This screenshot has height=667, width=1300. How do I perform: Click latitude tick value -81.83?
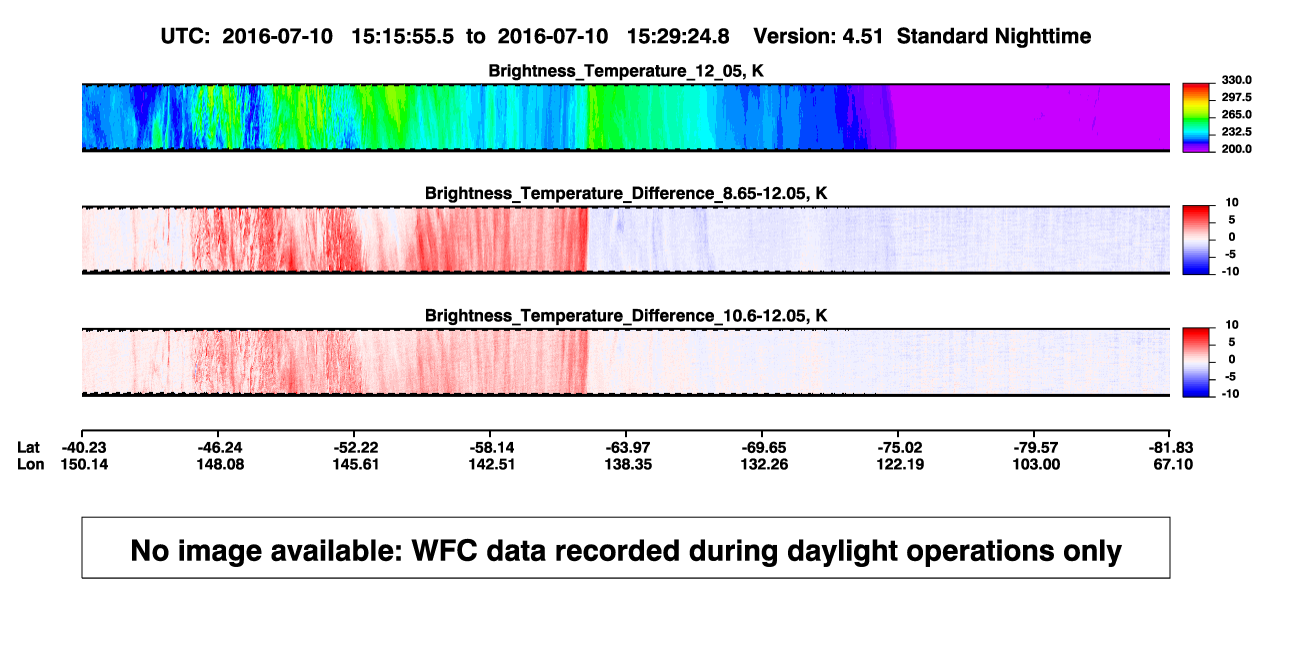1171,447
